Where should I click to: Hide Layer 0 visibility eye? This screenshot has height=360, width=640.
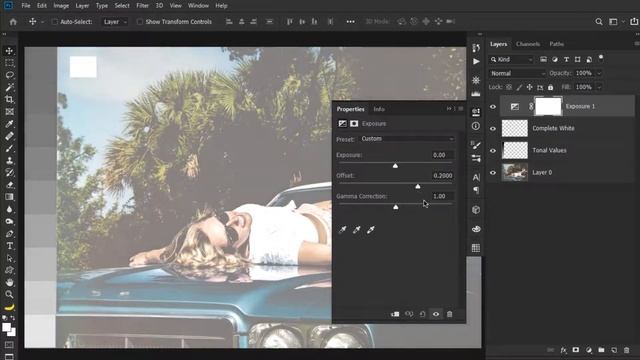(493, 173)
